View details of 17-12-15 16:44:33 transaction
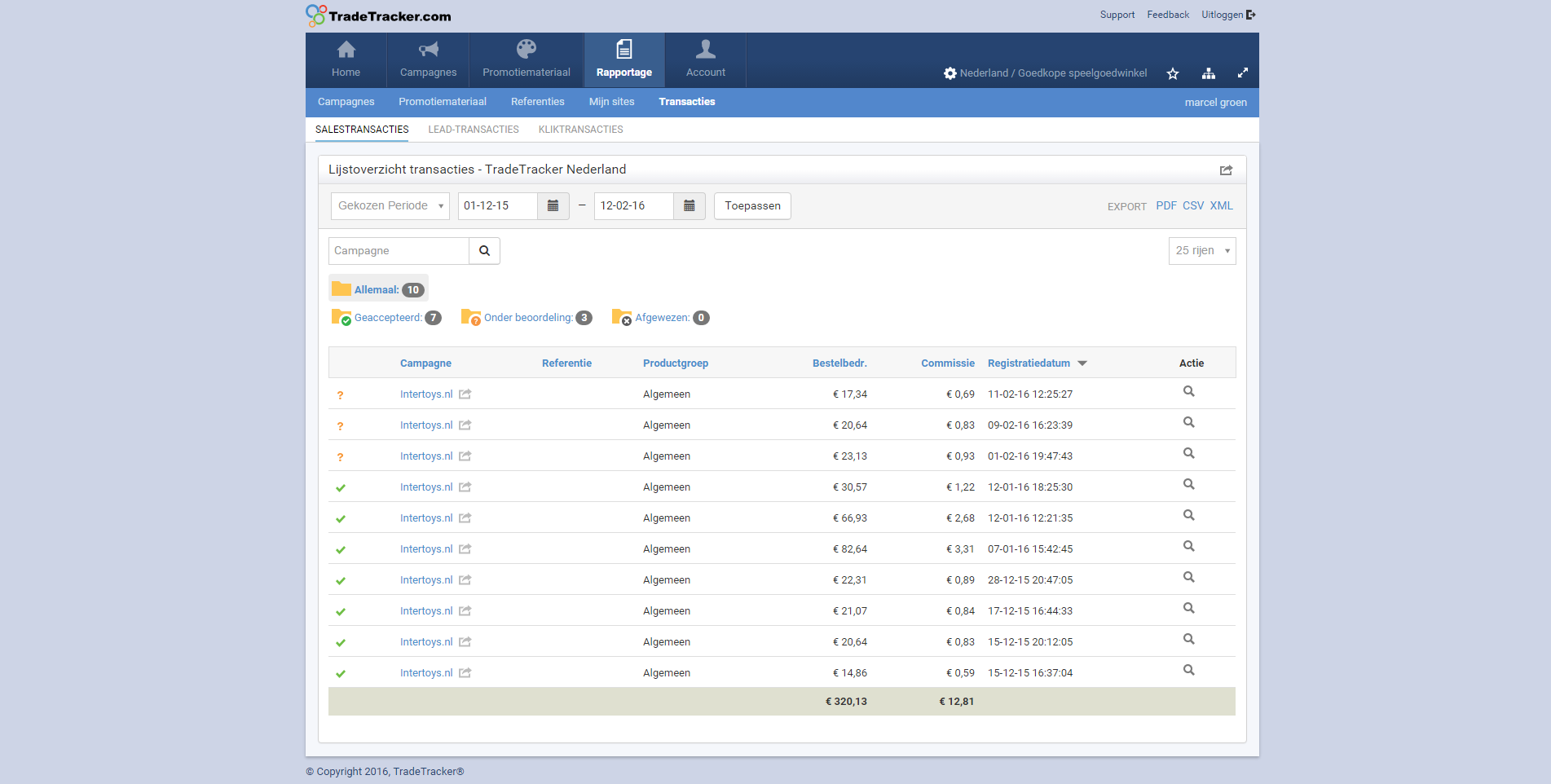 (1189, 608)
